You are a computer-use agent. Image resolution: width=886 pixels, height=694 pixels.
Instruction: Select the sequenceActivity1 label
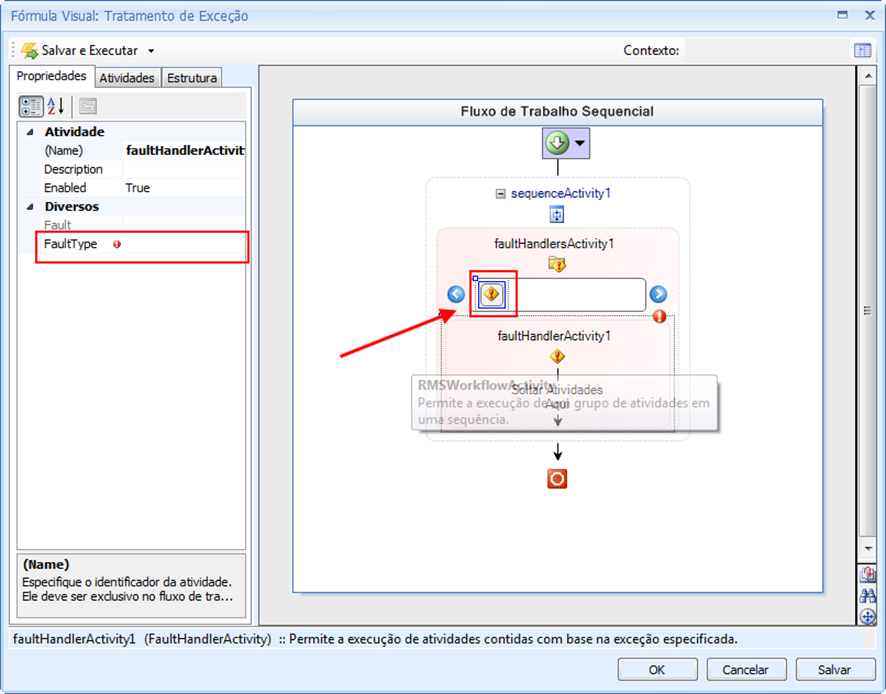561,193
